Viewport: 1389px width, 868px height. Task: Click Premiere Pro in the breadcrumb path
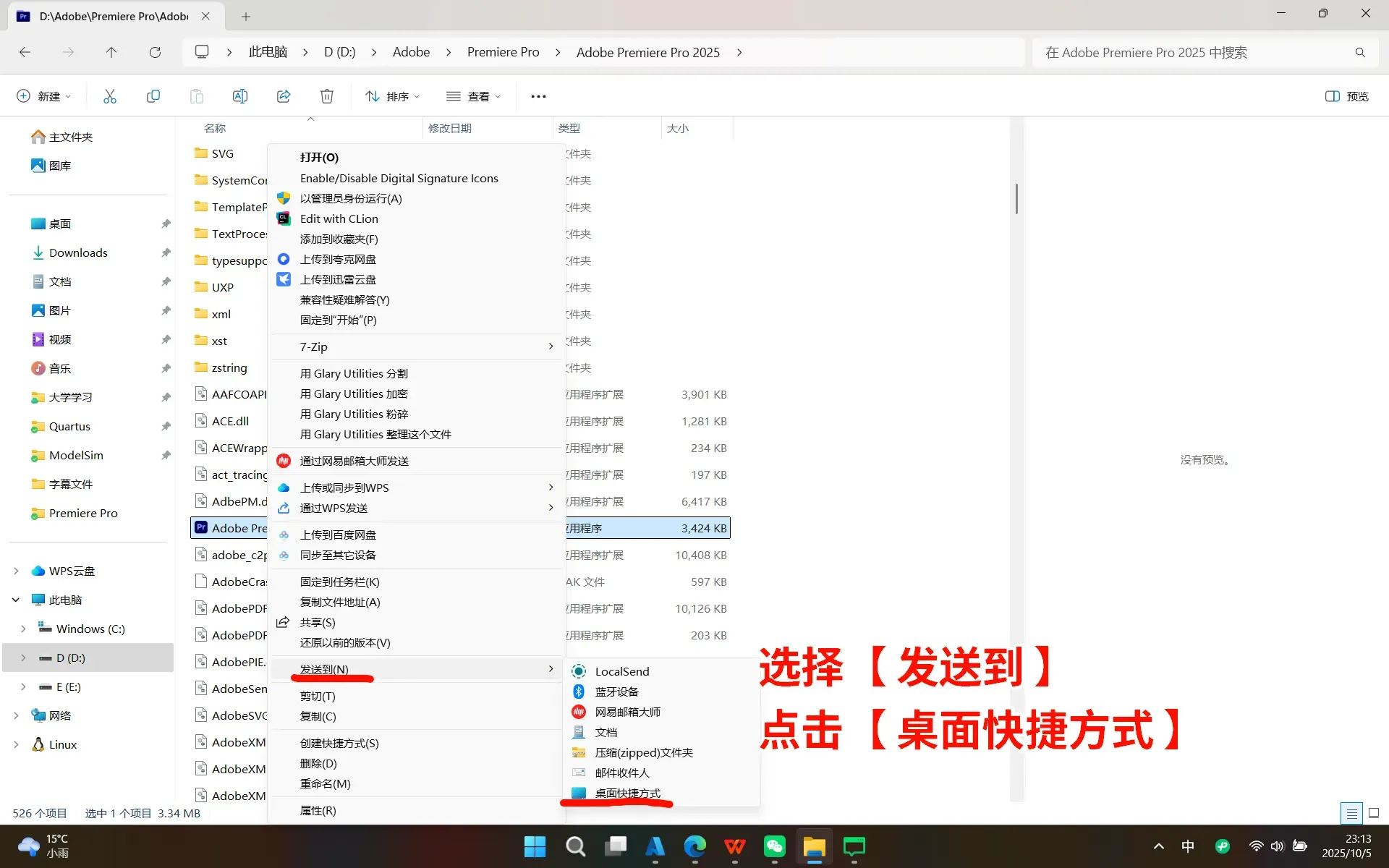(x=503, y=52)
